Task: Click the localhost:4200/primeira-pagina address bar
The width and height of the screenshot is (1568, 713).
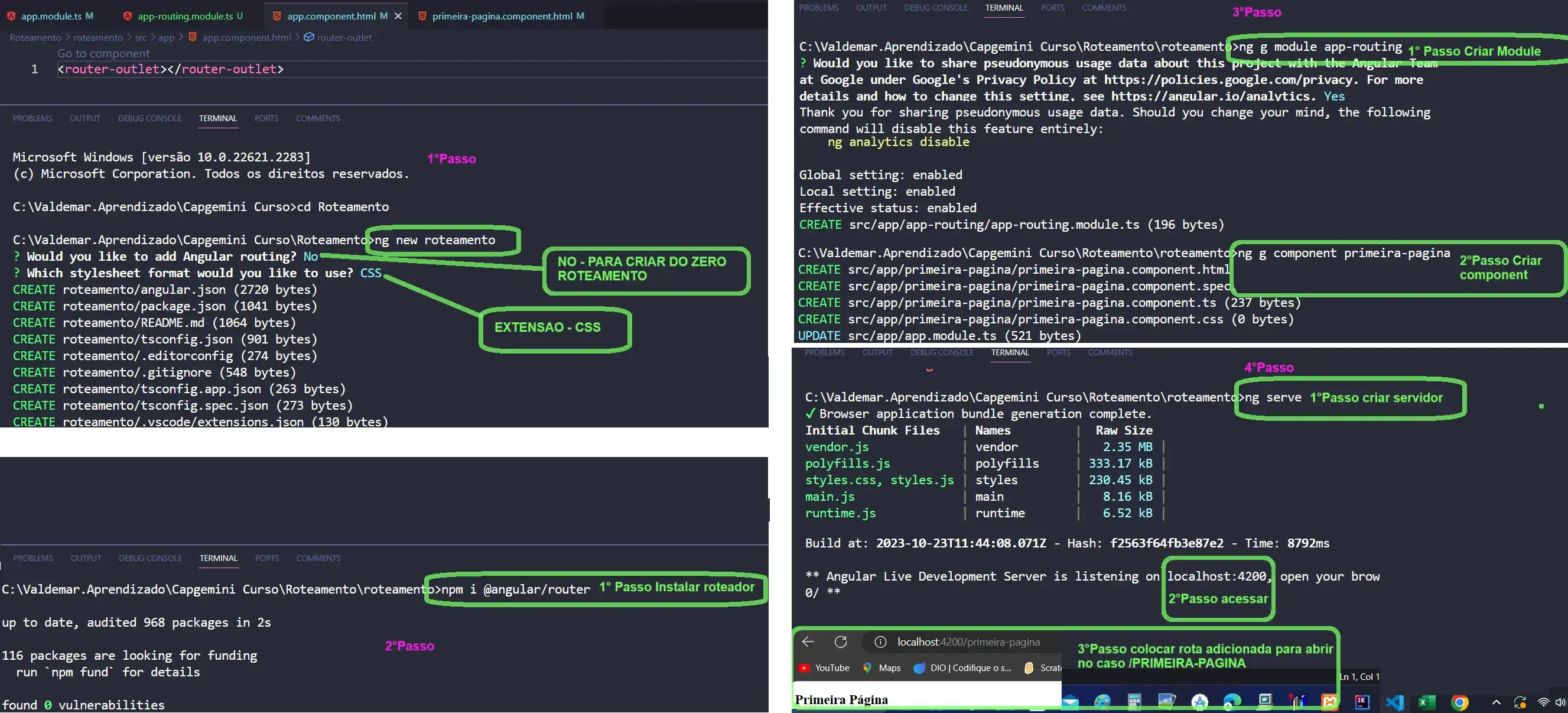Action: pos(968,642)
